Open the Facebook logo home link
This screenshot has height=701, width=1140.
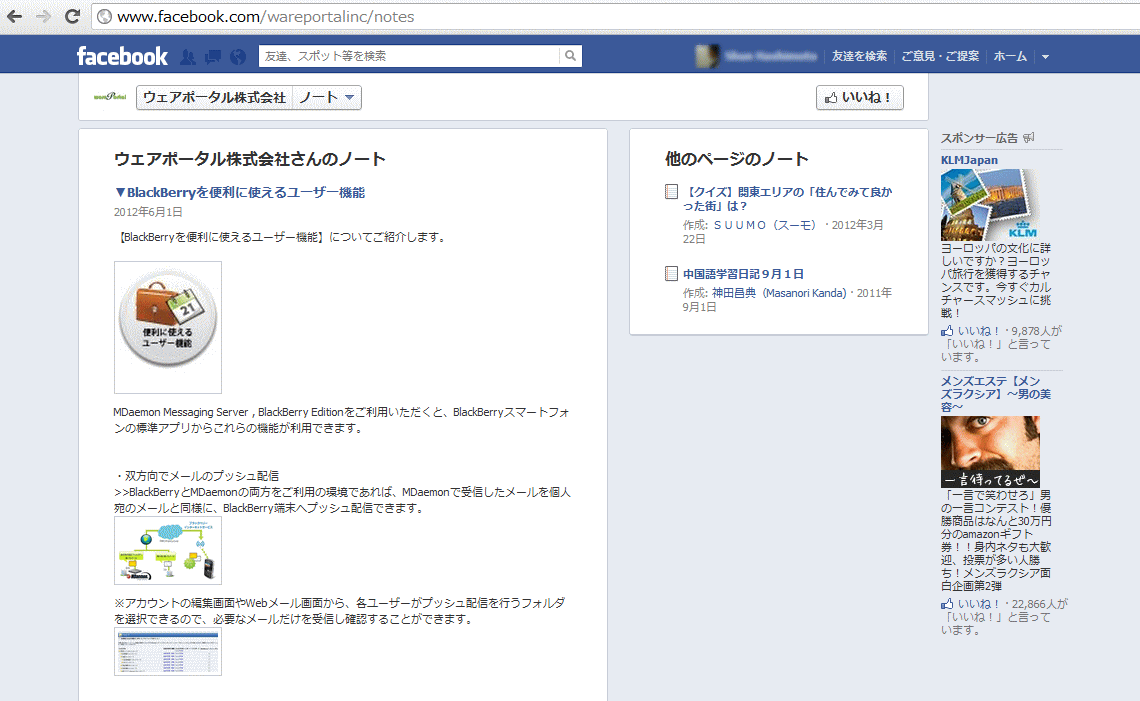122,56
